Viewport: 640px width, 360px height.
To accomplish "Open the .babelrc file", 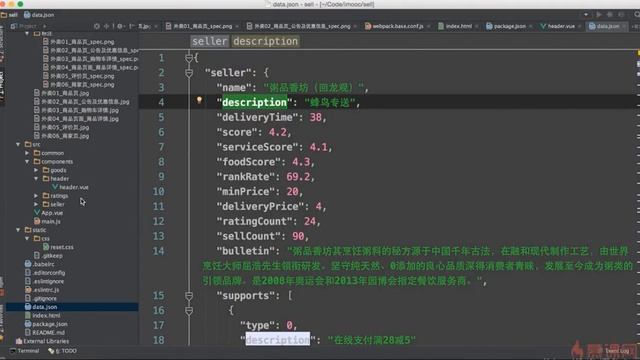I will pos(40,264).
